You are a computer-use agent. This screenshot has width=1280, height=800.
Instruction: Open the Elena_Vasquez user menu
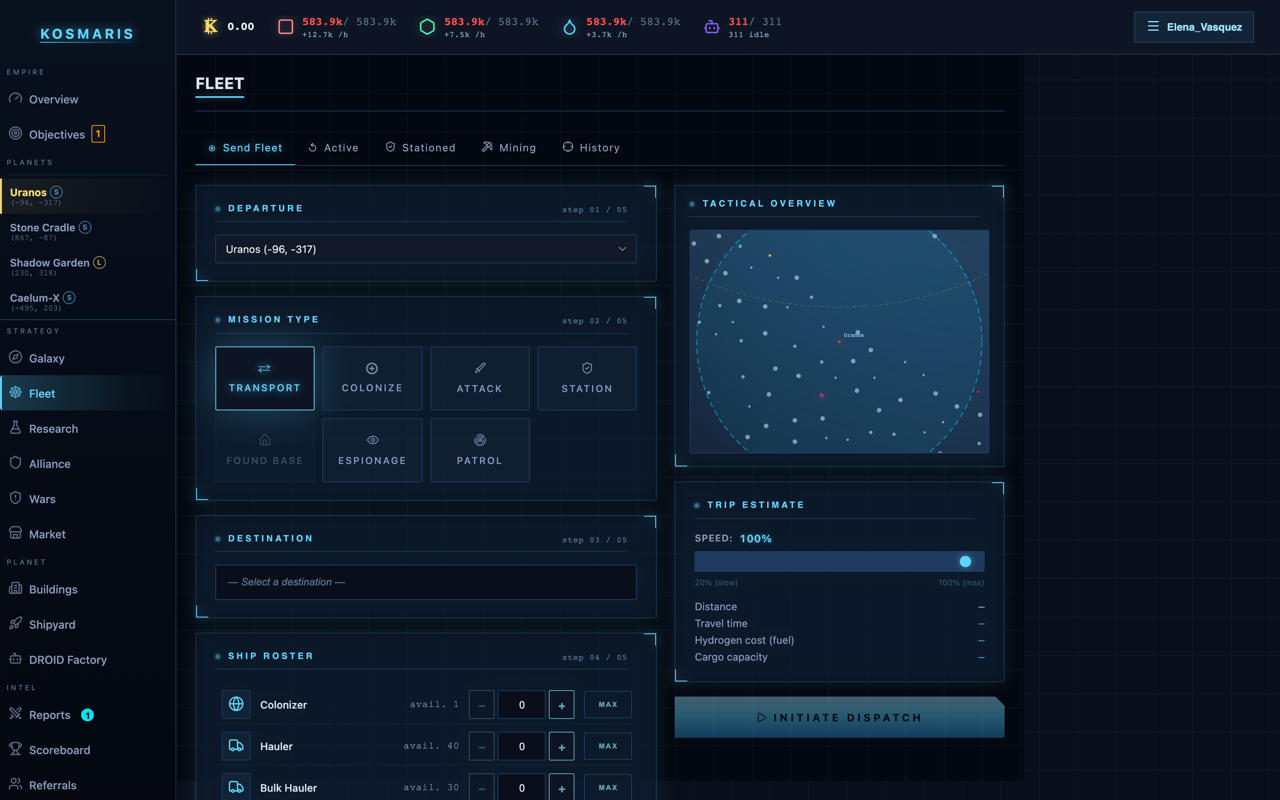1194,27
